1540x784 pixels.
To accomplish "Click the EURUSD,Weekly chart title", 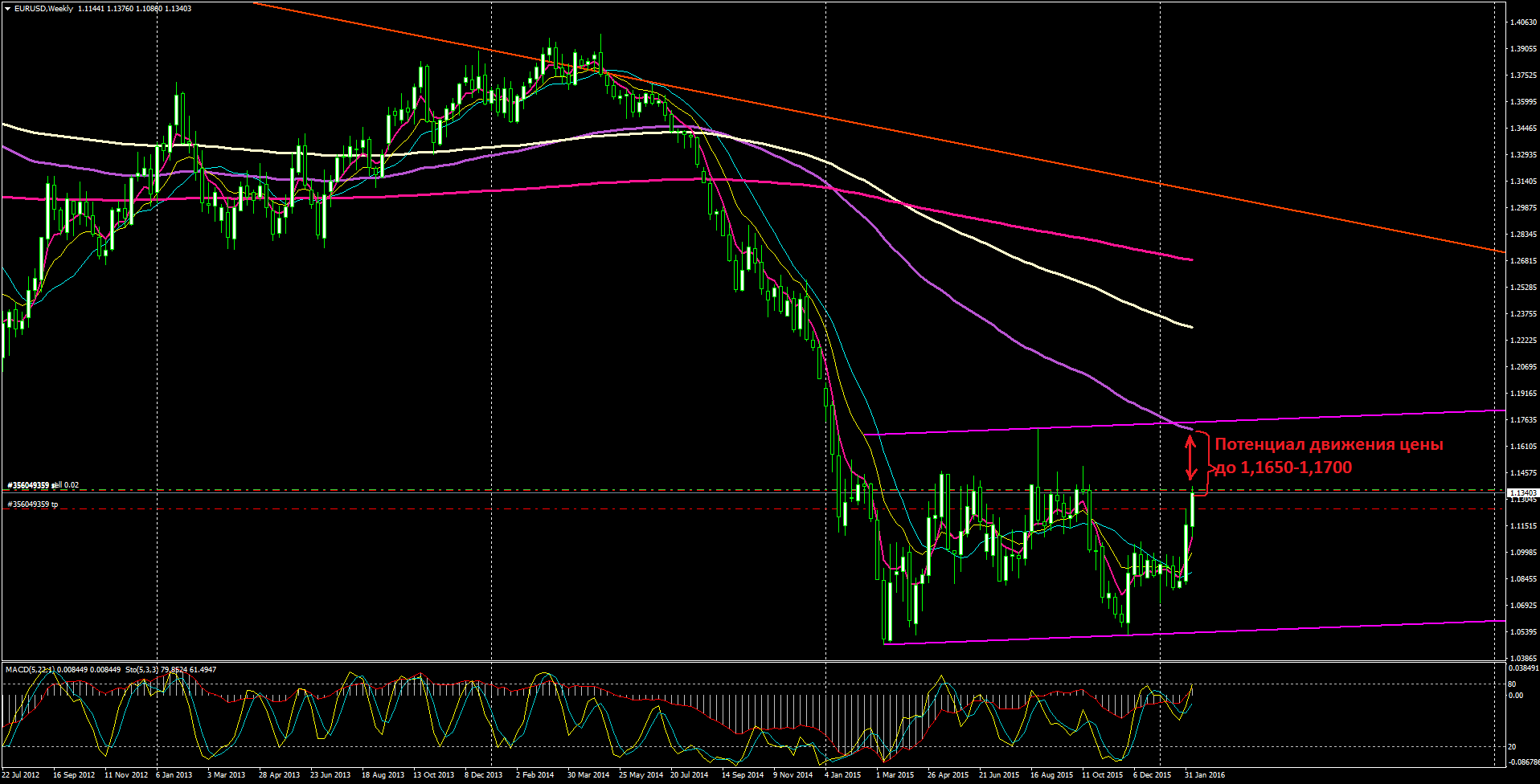I will 43,9.
